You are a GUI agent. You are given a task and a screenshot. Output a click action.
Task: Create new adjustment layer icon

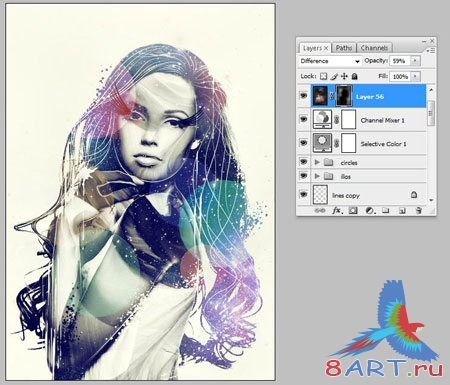click(370, 211)
